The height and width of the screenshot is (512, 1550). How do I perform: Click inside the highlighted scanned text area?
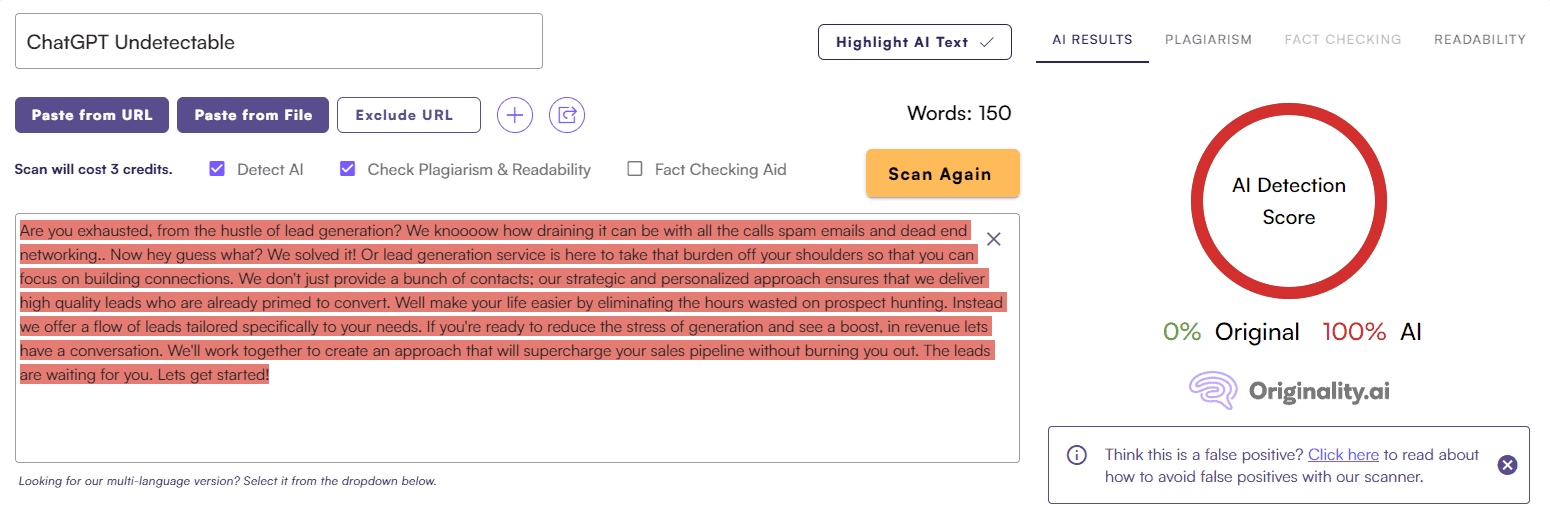click(517, 338)
